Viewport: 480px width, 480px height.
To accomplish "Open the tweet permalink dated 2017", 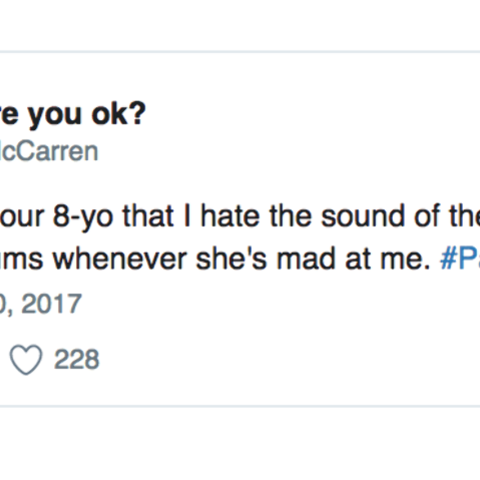I will pos(41,303).
